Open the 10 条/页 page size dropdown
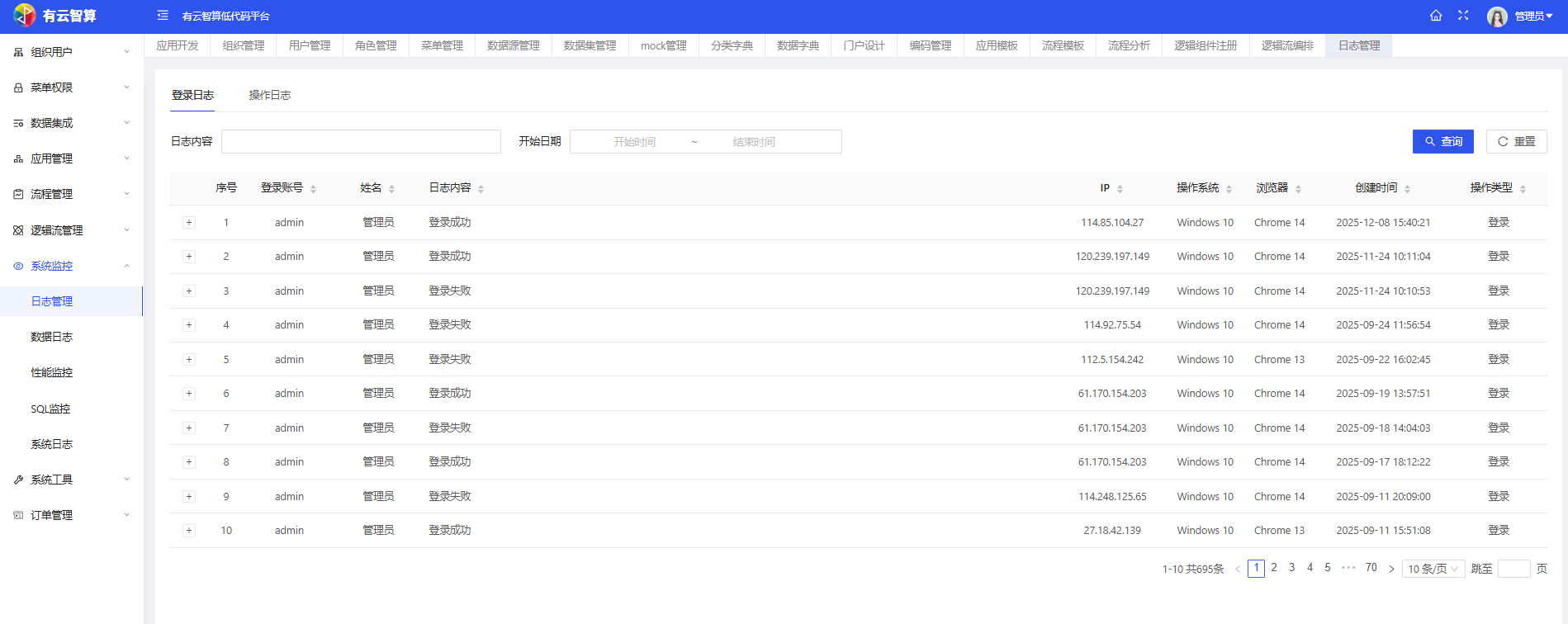Image resolution: width=1568 pixels, height=624 pixels. [1433, 569]
